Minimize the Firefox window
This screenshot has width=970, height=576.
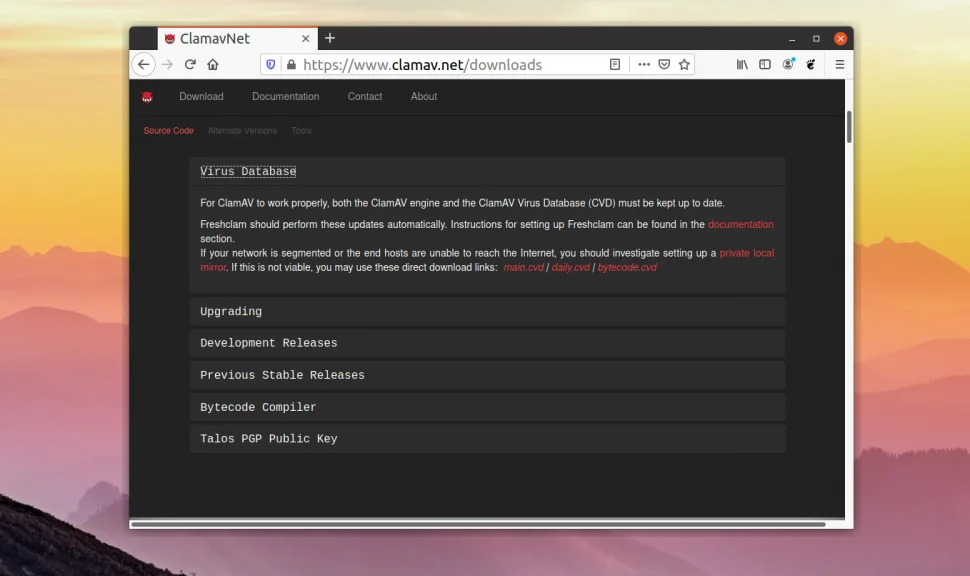[x=792, y=39]
